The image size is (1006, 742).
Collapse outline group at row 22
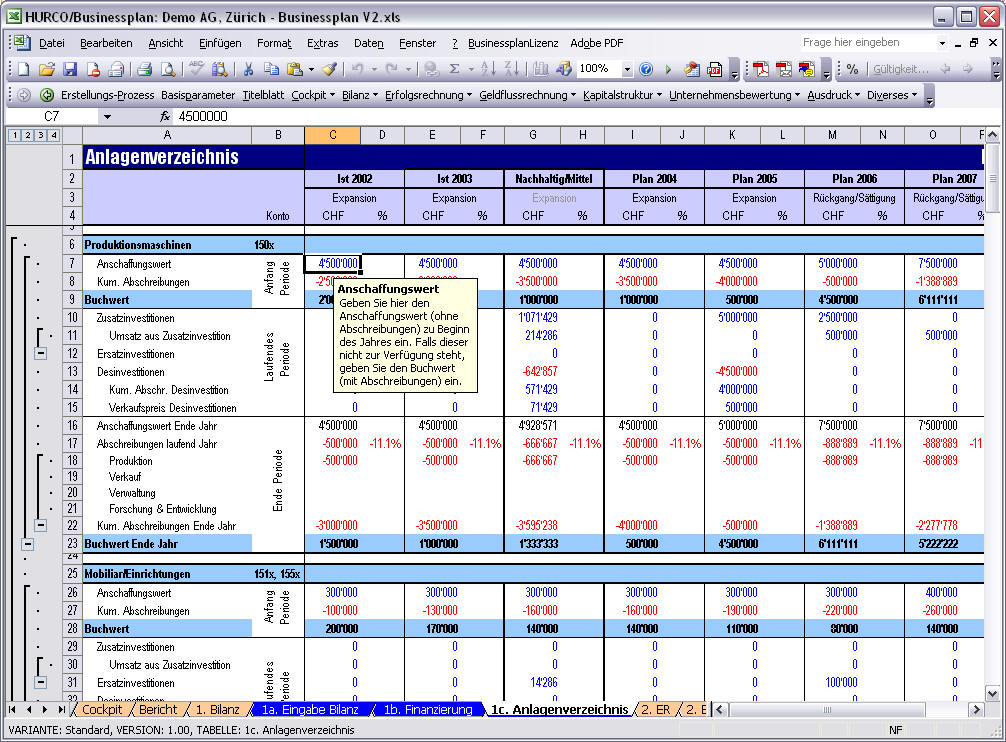point(40,525)
